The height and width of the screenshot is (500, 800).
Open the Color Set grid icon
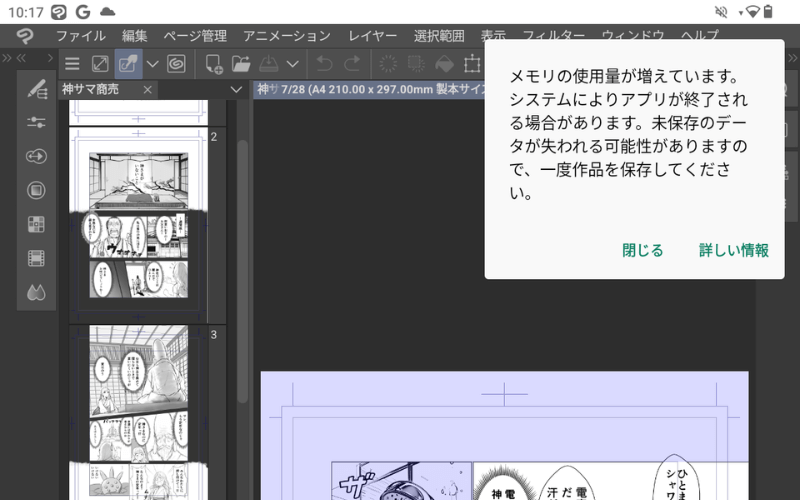pos(36,224)
